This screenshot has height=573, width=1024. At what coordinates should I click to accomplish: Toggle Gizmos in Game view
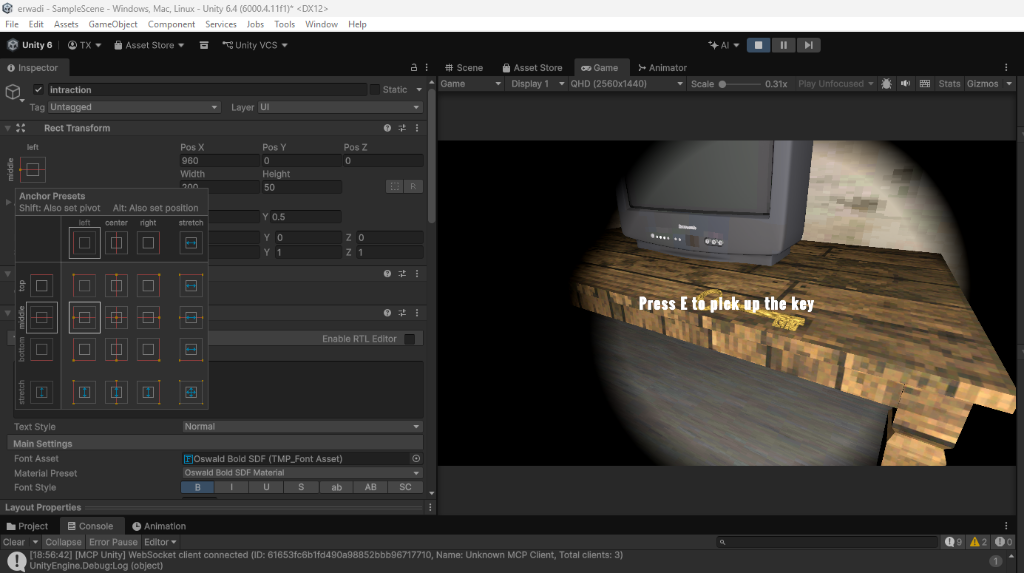pyautogui.click(x=982, y=84)
